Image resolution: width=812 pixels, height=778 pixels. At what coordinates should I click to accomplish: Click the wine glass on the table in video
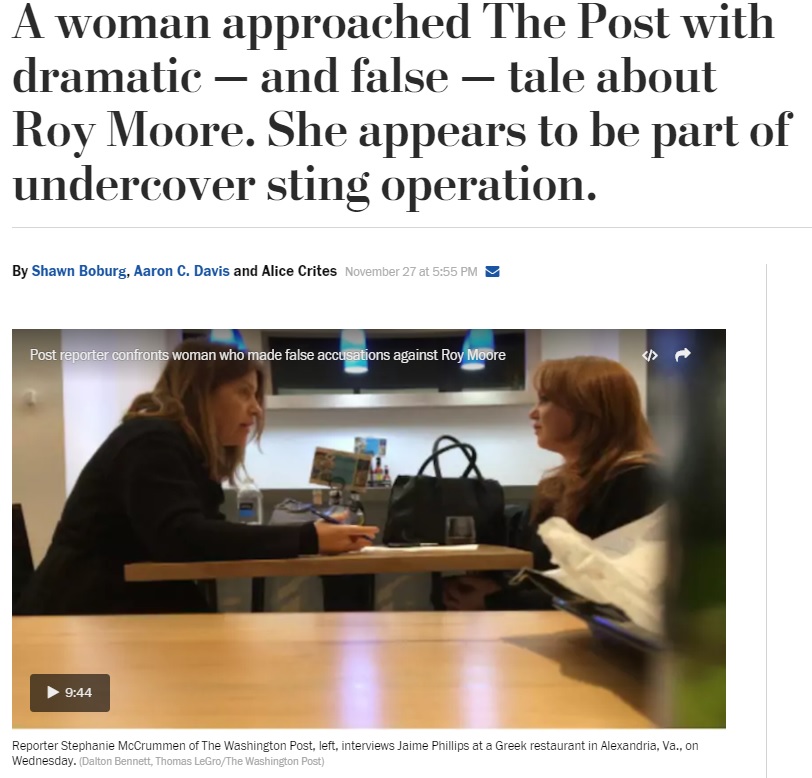point(460,529)
